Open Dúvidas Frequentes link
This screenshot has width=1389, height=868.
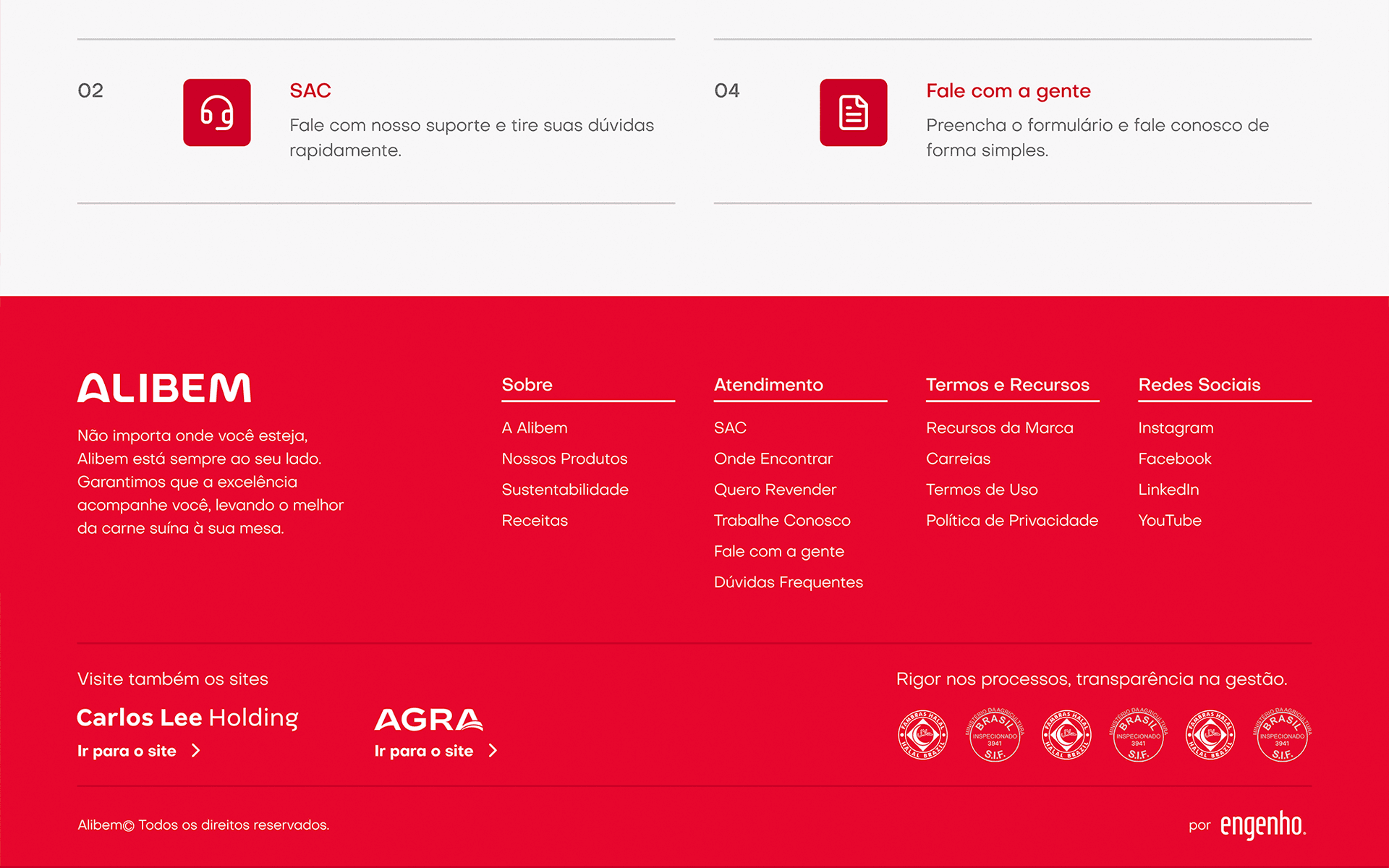(x=788, y=582)
